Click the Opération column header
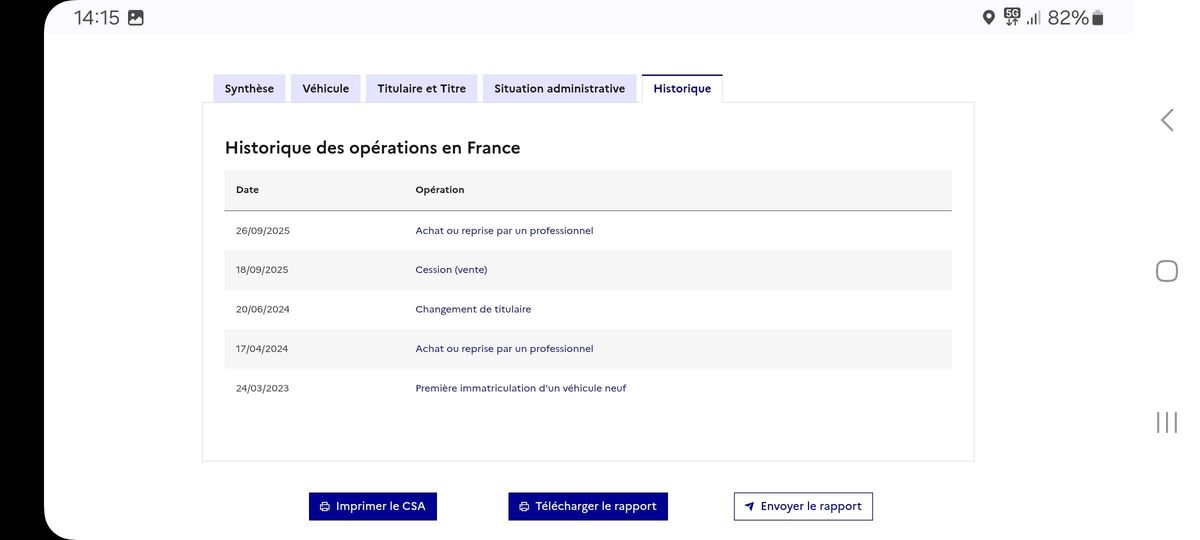Viewport: 1200px width, 540px height. point(440,190)
